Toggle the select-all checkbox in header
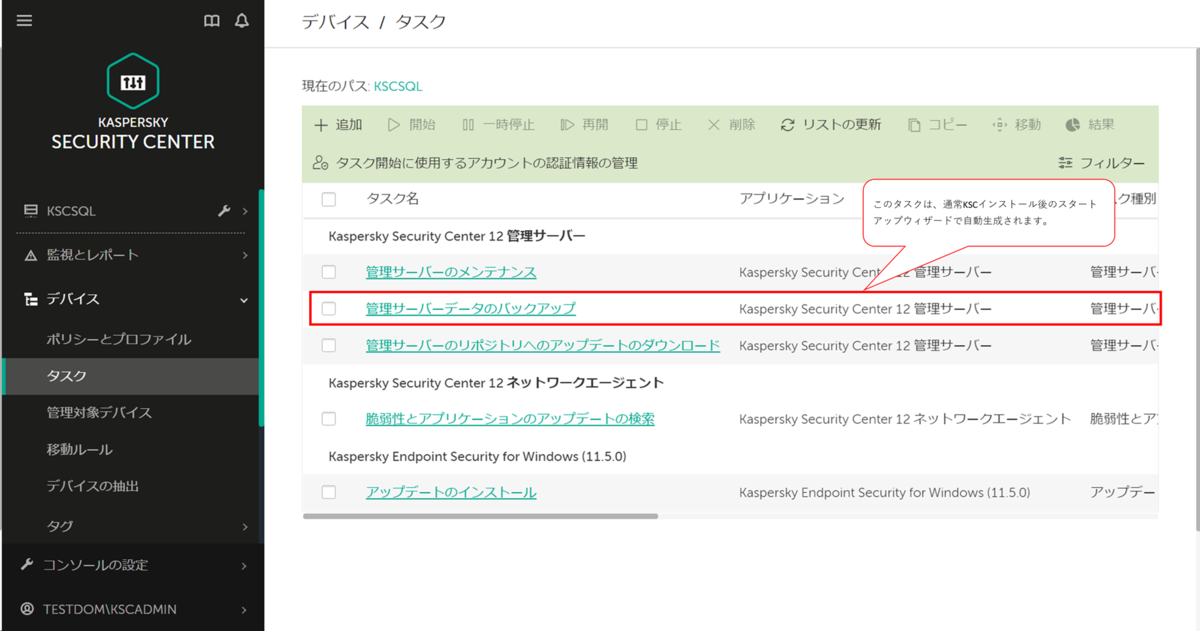 329,199
